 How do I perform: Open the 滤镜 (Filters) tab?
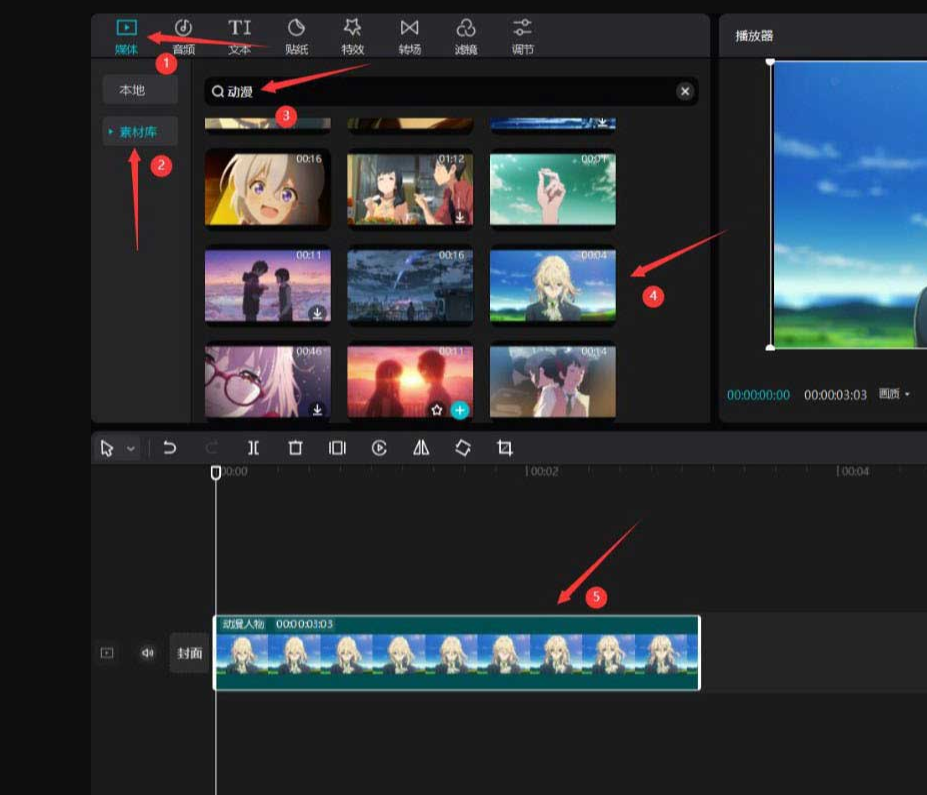click(x=466, y=37)
